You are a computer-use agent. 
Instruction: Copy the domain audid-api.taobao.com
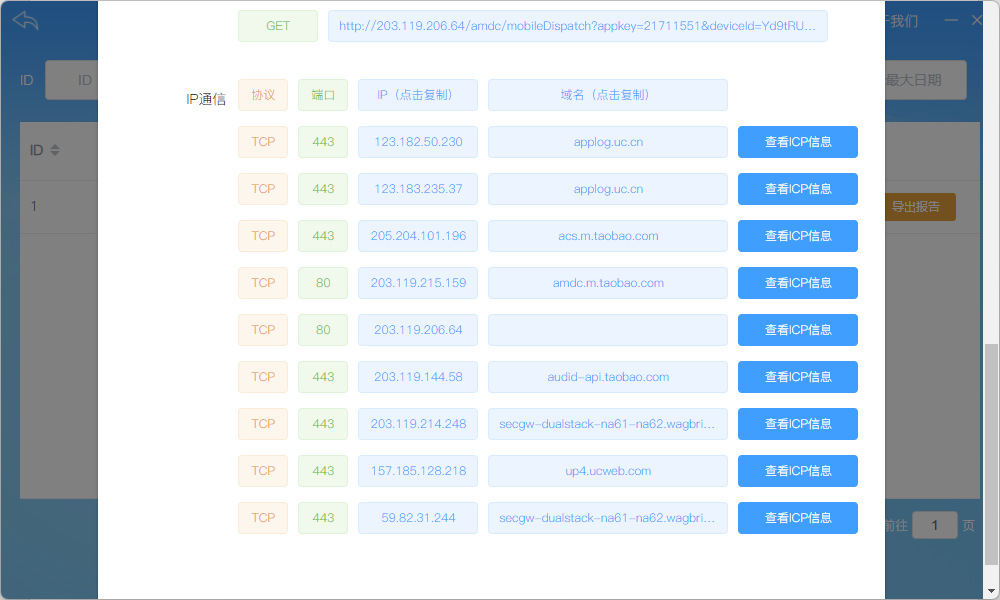[607, 377]
